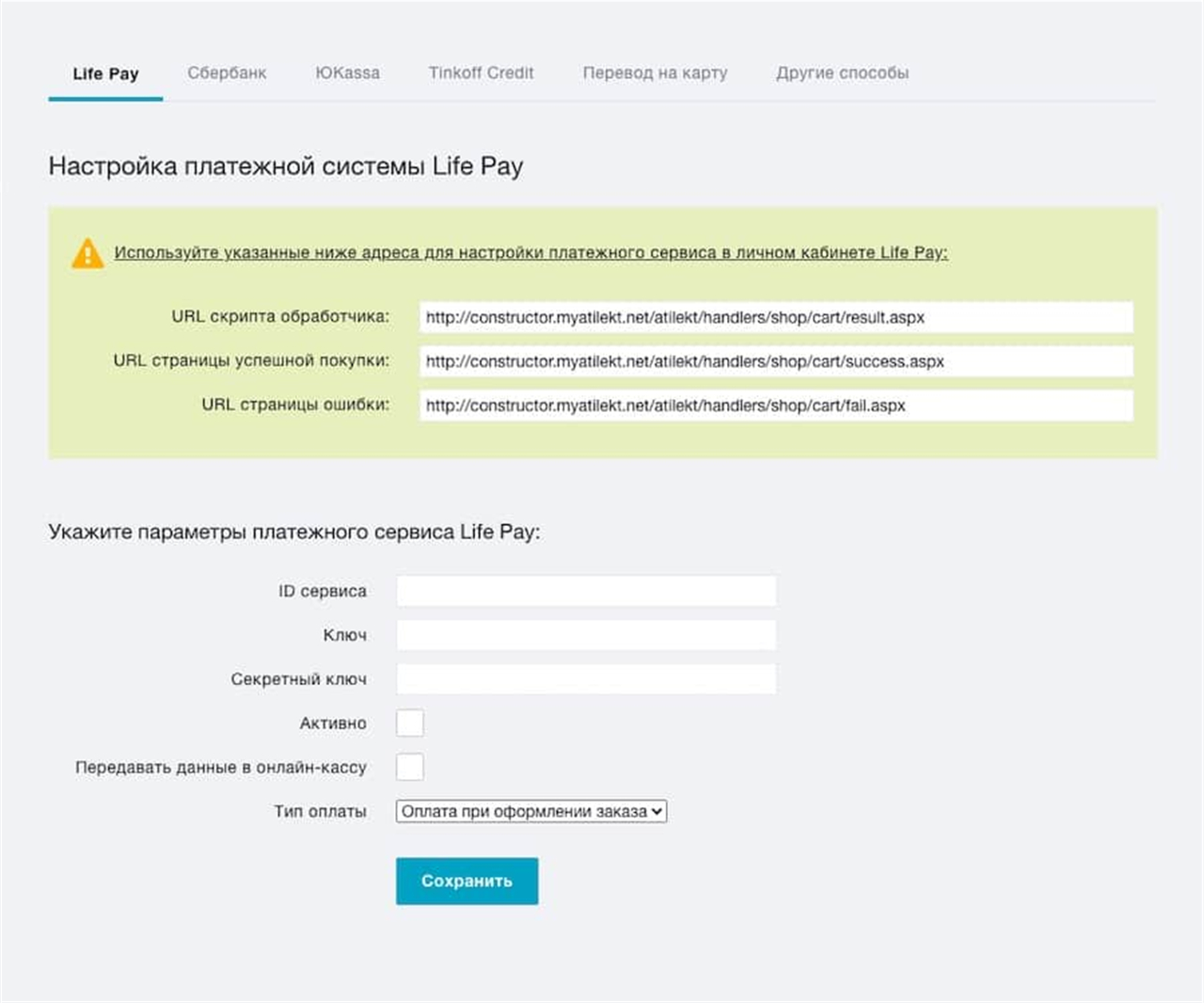Screen dimensions: 1204x1003
Task: Show the Другие способы tab
Action: [842, 73]
